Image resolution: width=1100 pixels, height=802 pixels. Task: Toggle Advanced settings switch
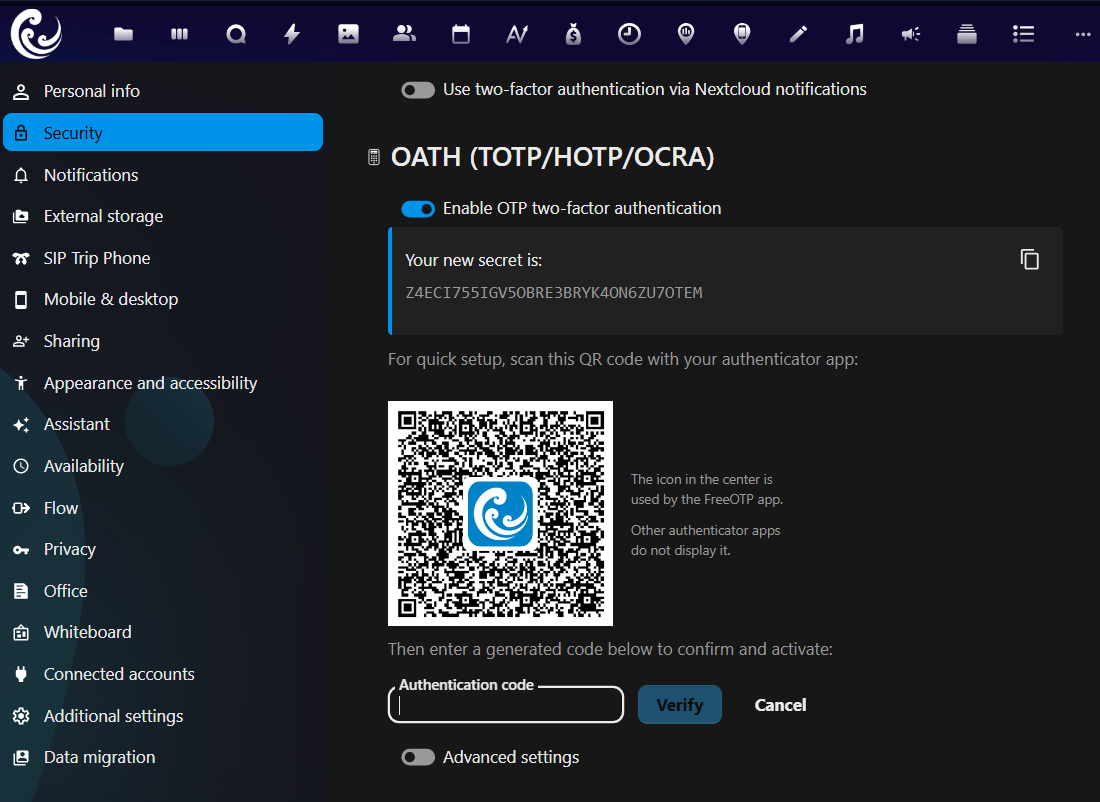(x=418, y=757)
